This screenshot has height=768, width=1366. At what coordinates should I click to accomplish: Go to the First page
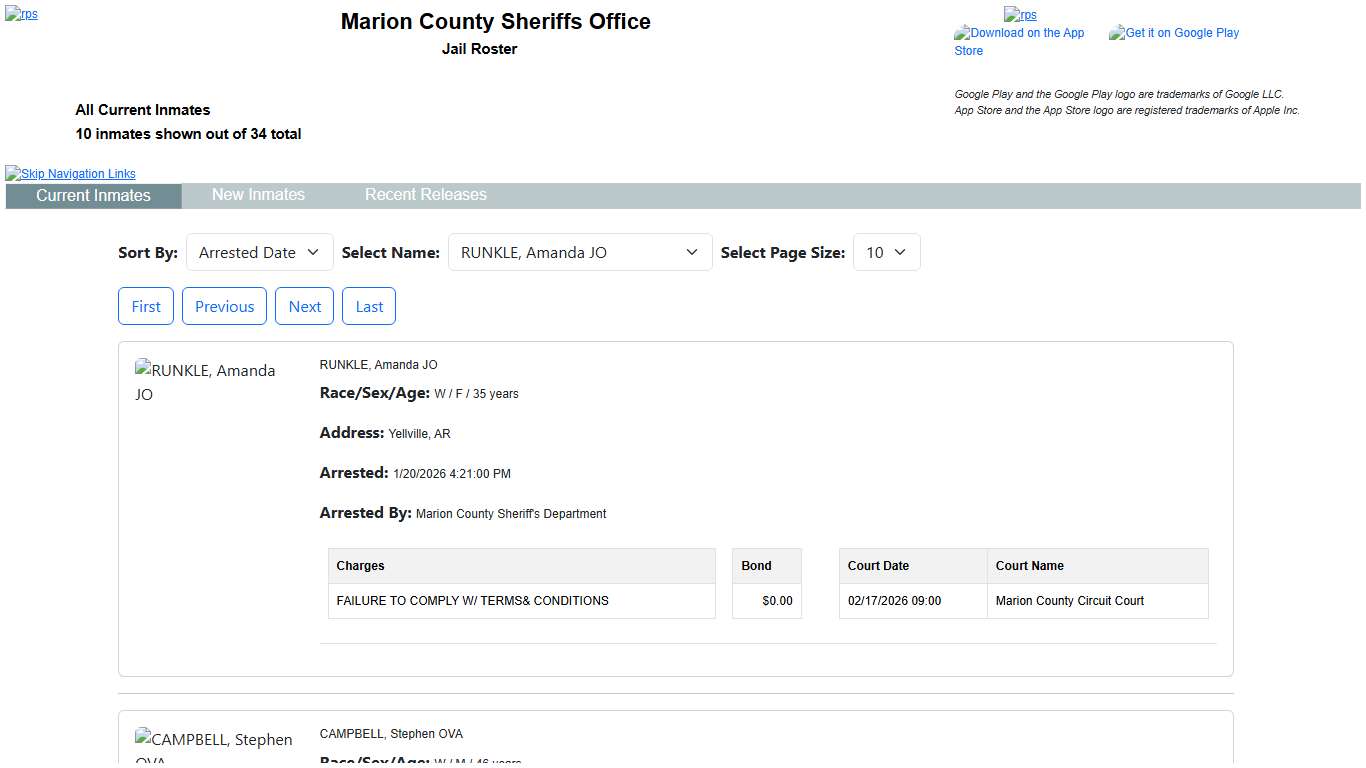(146, 306)
